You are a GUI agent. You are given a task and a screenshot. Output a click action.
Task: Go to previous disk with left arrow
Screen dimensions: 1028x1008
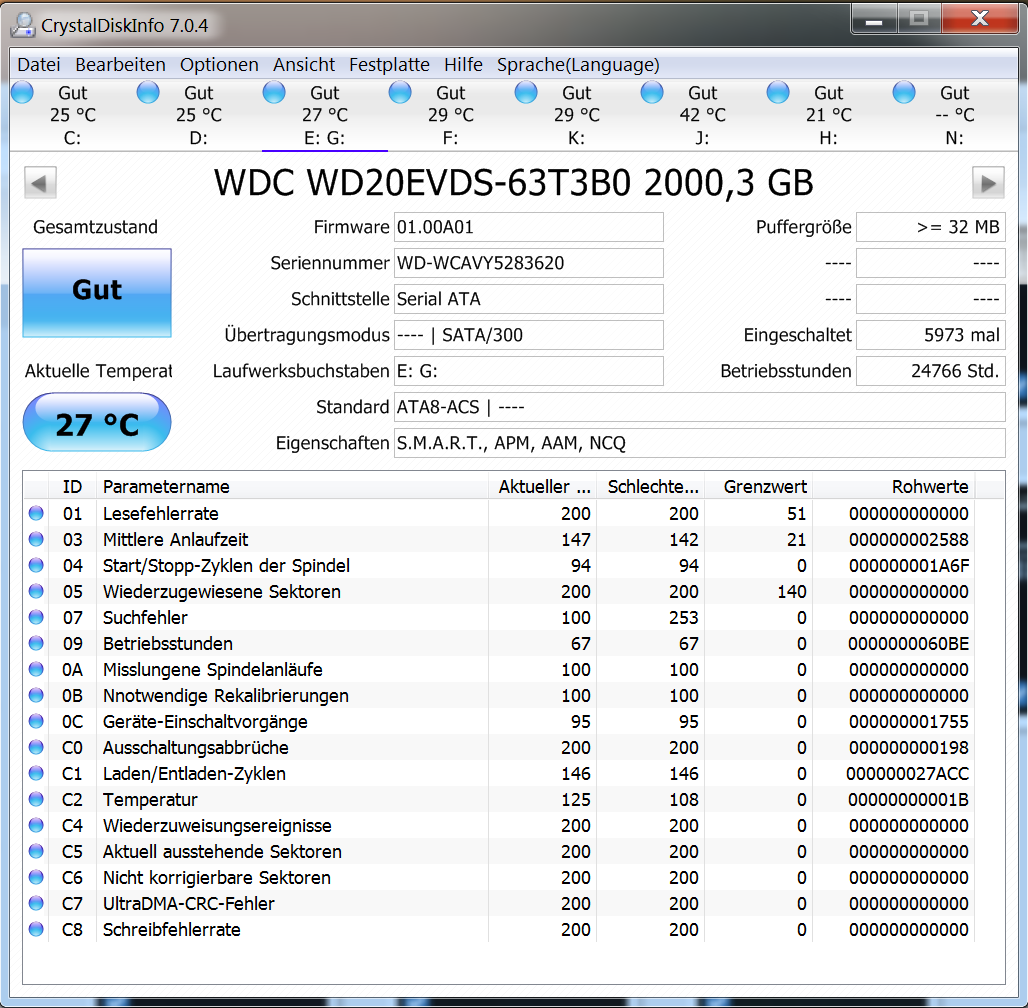click(40, 183)
